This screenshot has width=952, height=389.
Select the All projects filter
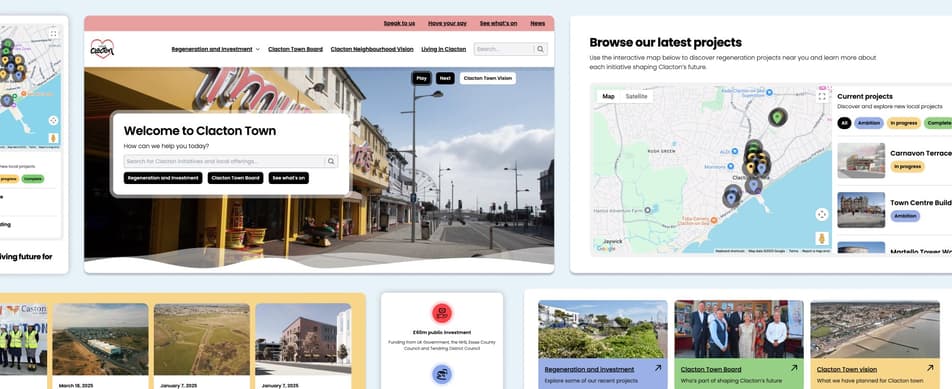coord(844,123)
